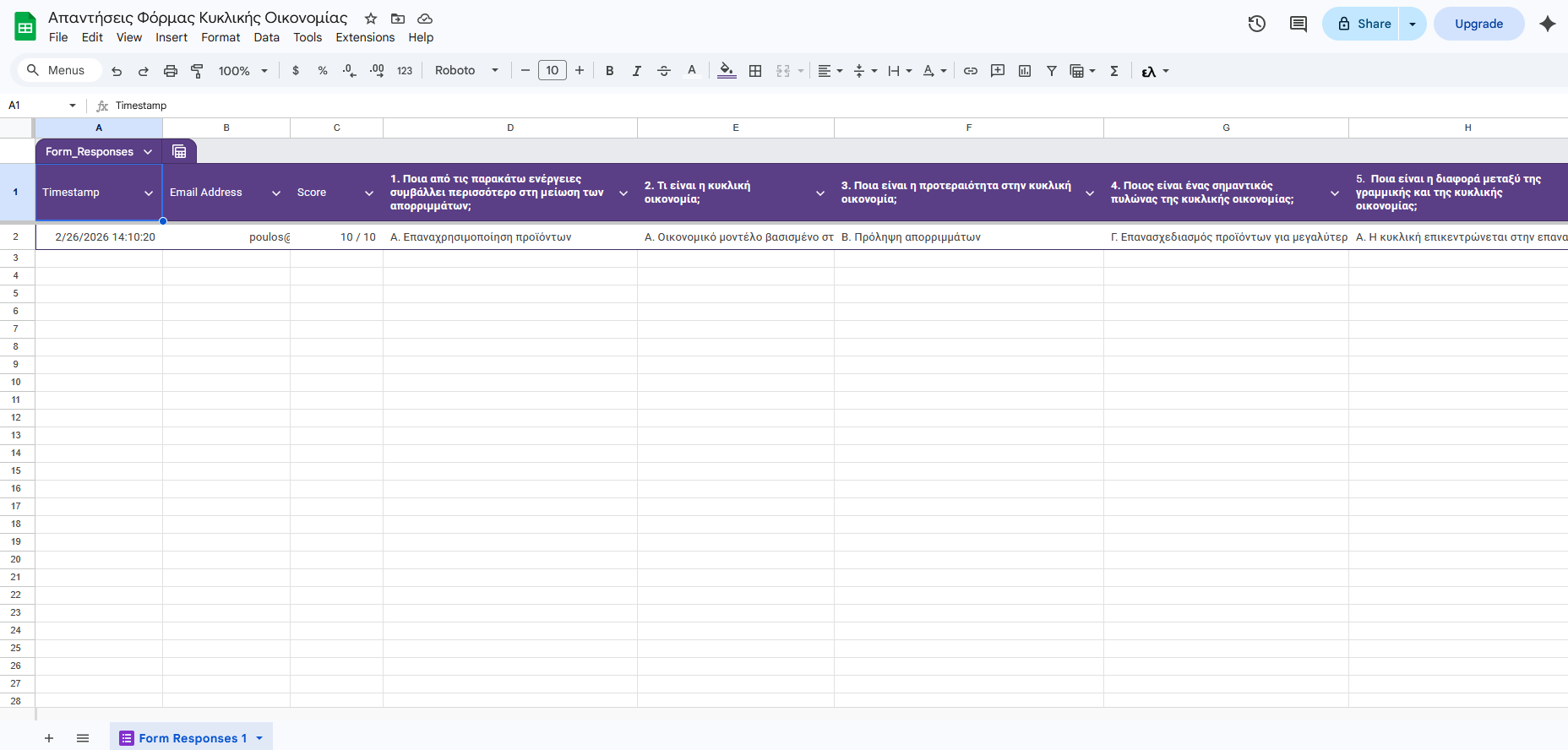Select the Paint format tool

(x=198, y=71)
